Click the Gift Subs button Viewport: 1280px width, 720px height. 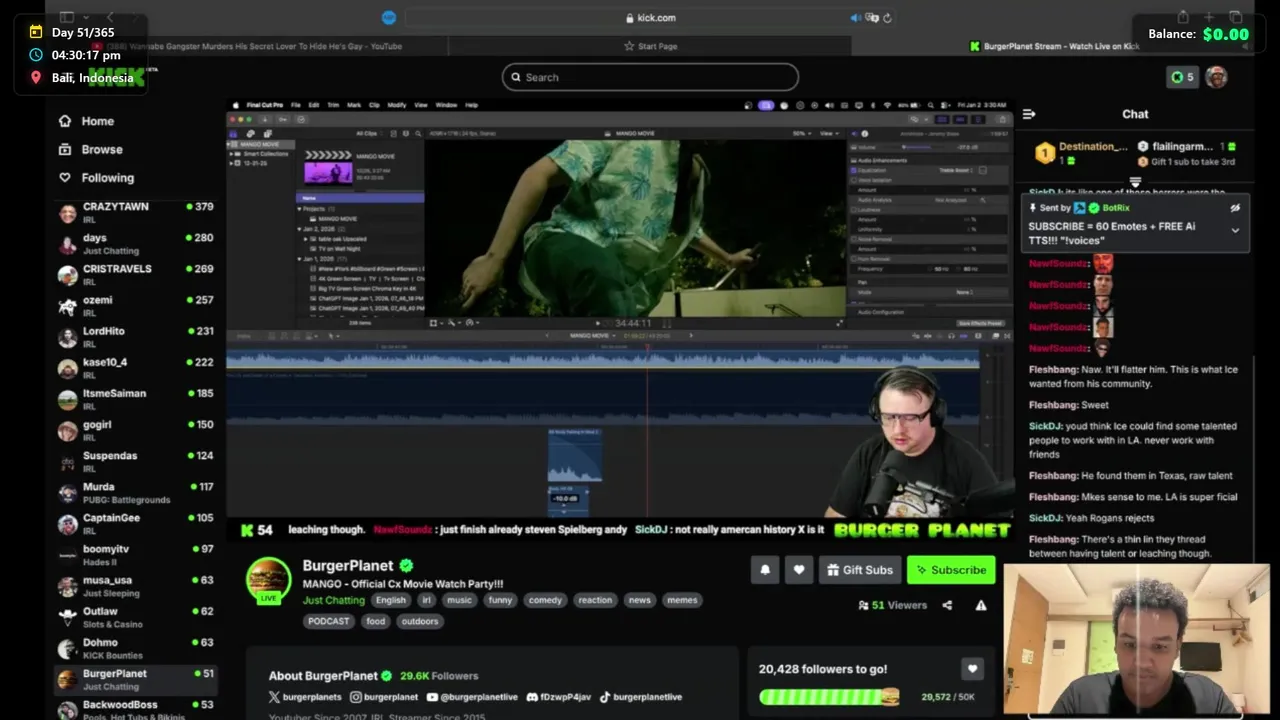[860, 570]
